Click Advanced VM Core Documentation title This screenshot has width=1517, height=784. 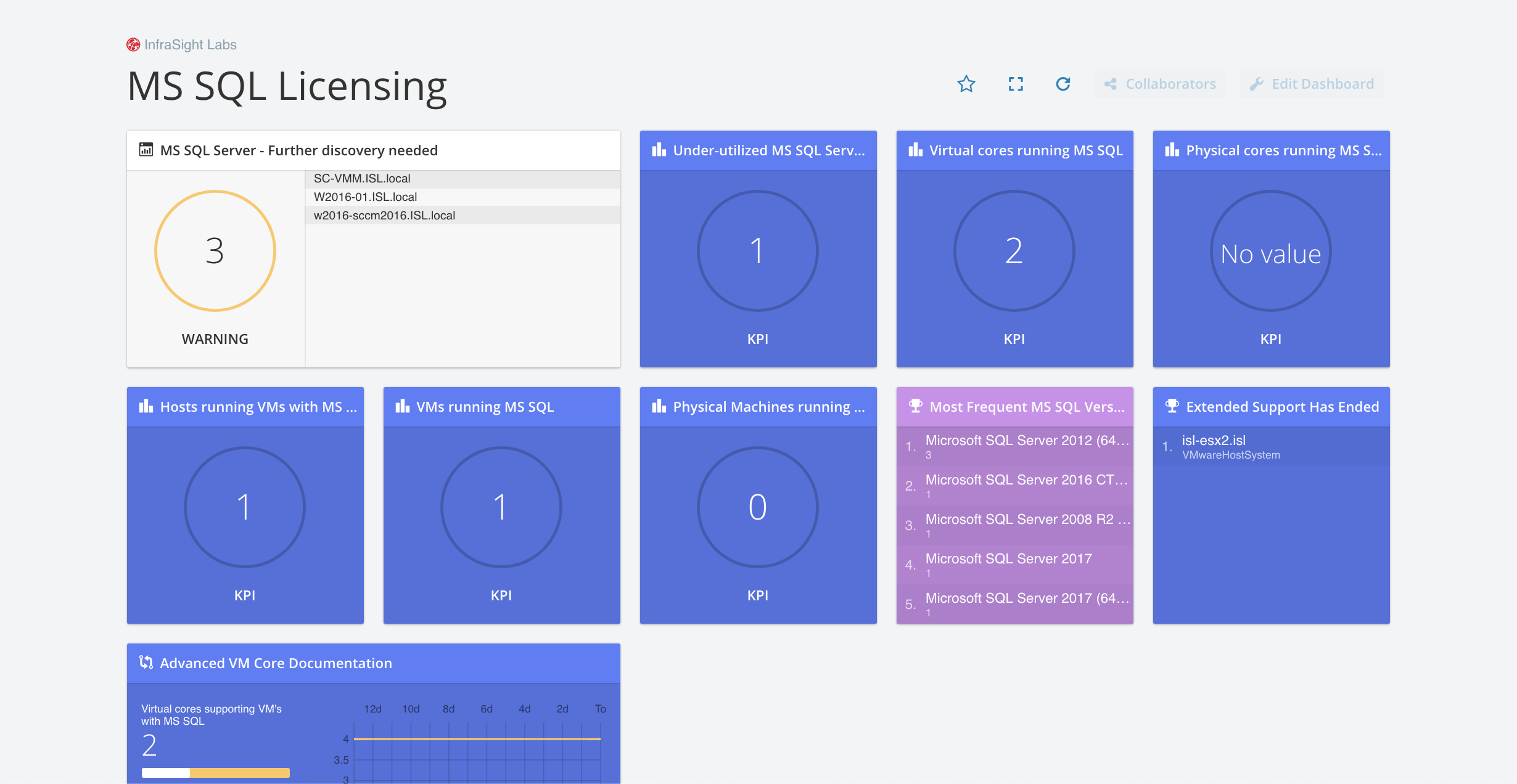point(276,663)
